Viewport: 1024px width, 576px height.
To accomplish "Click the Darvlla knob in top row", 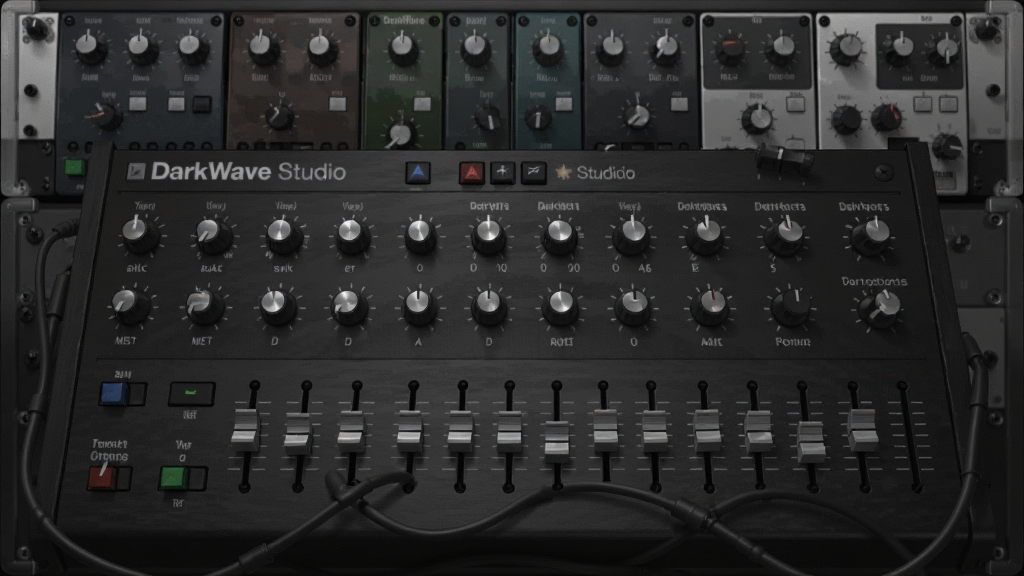I will pos(488,236).
